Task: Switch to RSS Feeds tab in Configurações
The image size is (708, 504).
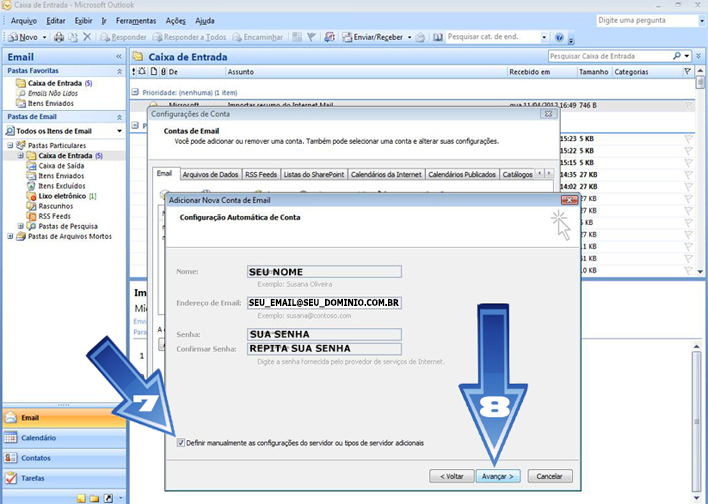Action: [261, 174]
